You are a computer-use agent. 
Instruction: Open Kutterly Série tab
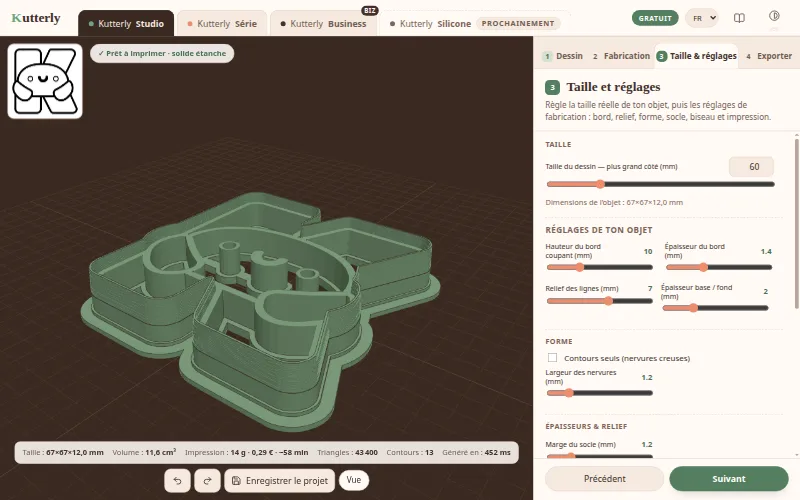(x=222, y=23)
